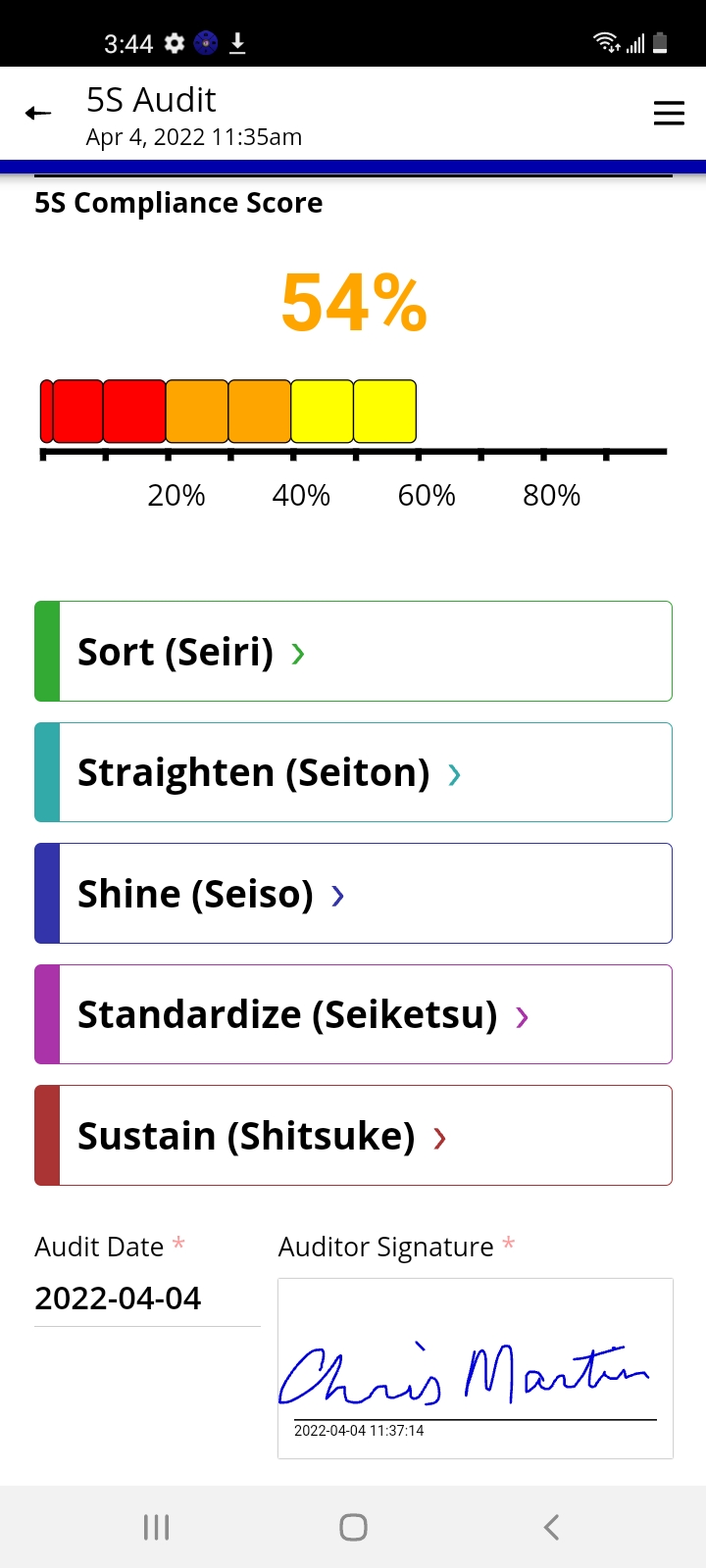Select the 5S Audit title text
Image resolution: width=706 pixels, height=1568 pixels.
151,100
